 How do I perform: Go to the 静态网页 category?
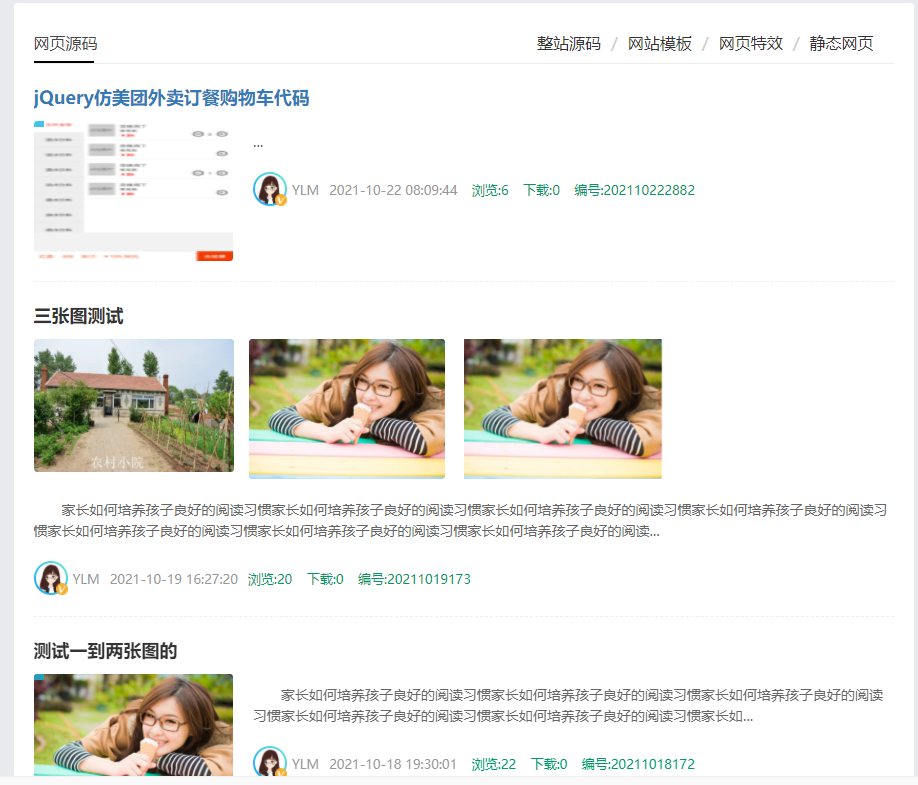(841, 44)
